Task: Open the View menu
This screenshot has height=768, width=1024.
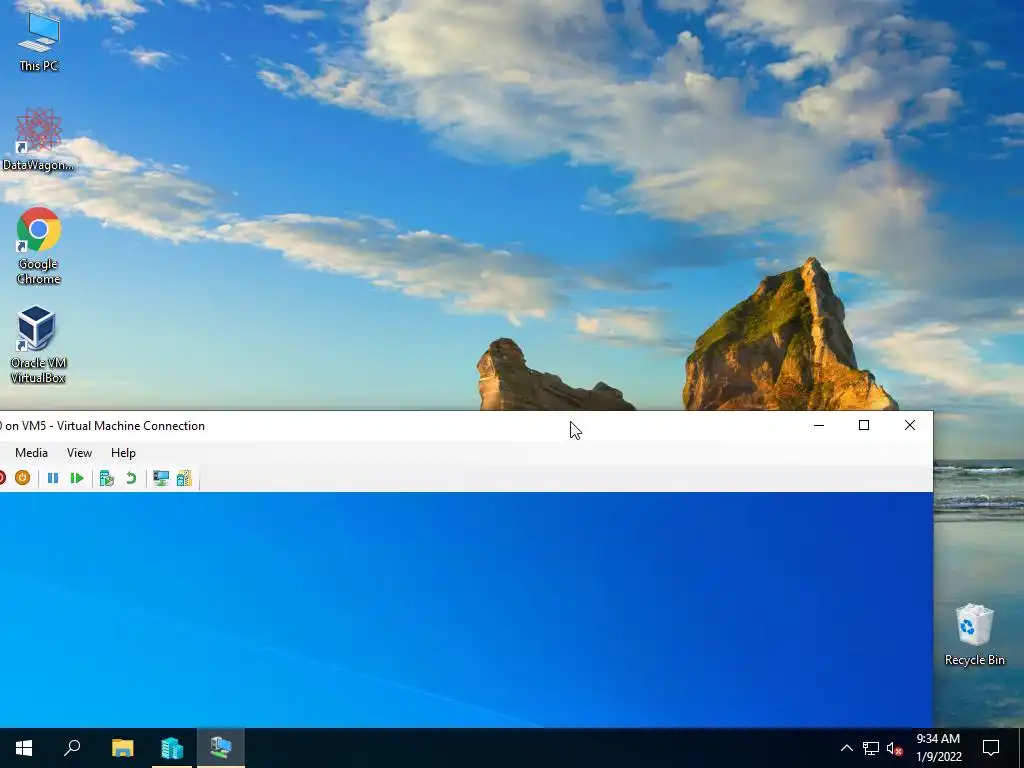Action: click(x=79, y=453)
